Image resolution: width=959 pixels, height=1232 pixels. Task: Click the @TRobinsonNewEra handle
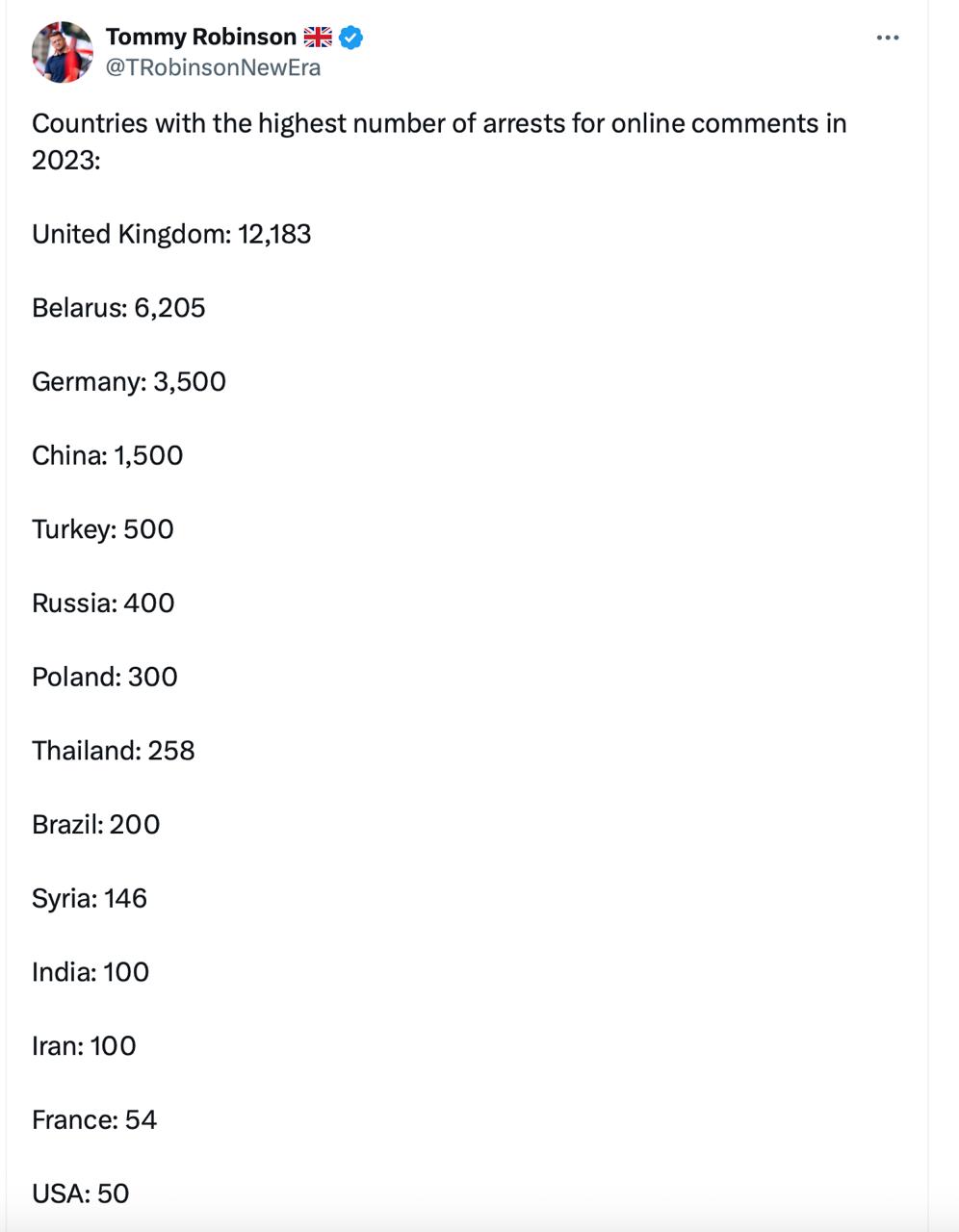(213, 67)
